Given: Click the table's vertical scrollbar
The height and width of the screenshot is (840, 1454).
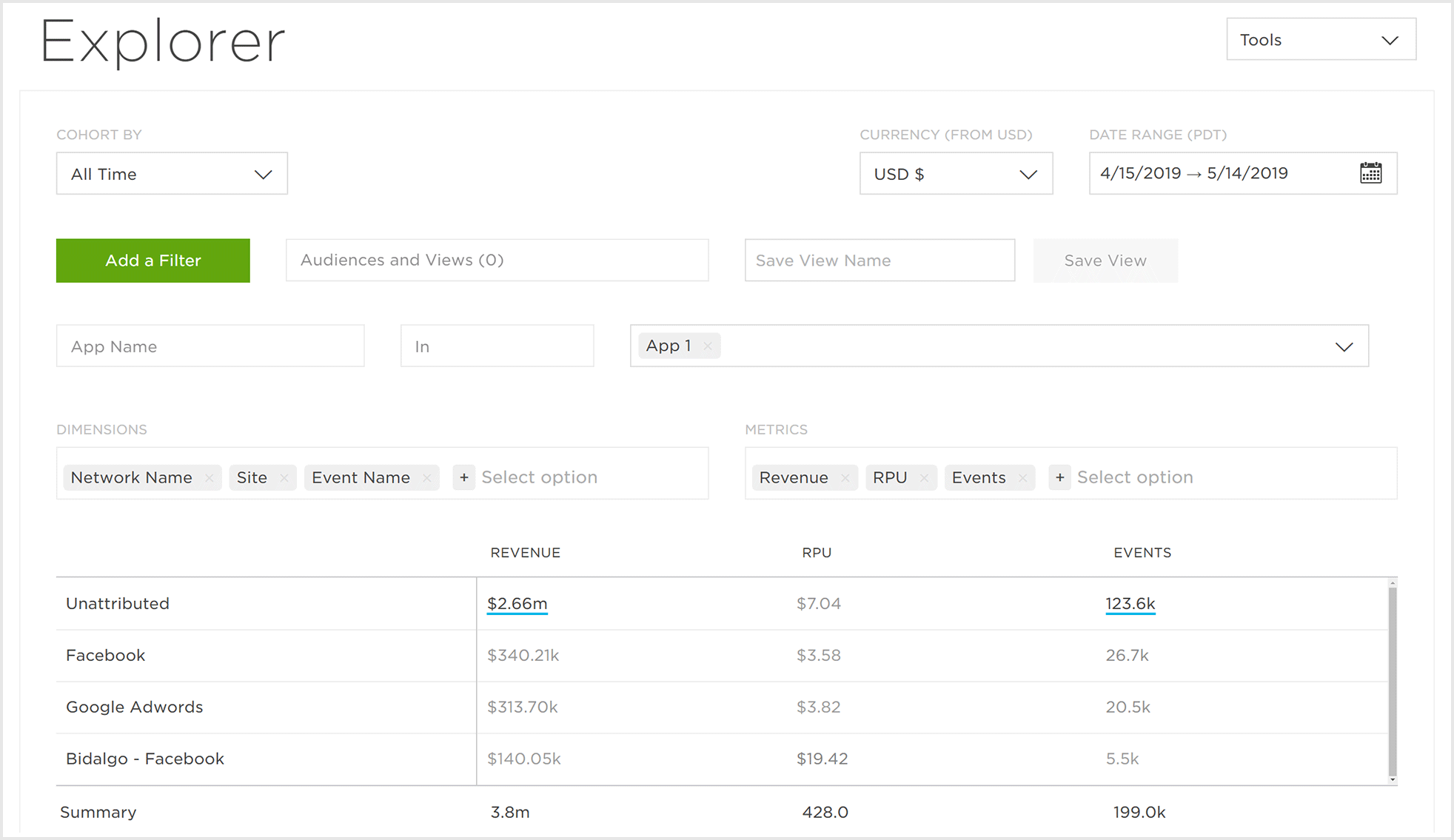Looking at the screenshot, I should tap(1392, 681).
